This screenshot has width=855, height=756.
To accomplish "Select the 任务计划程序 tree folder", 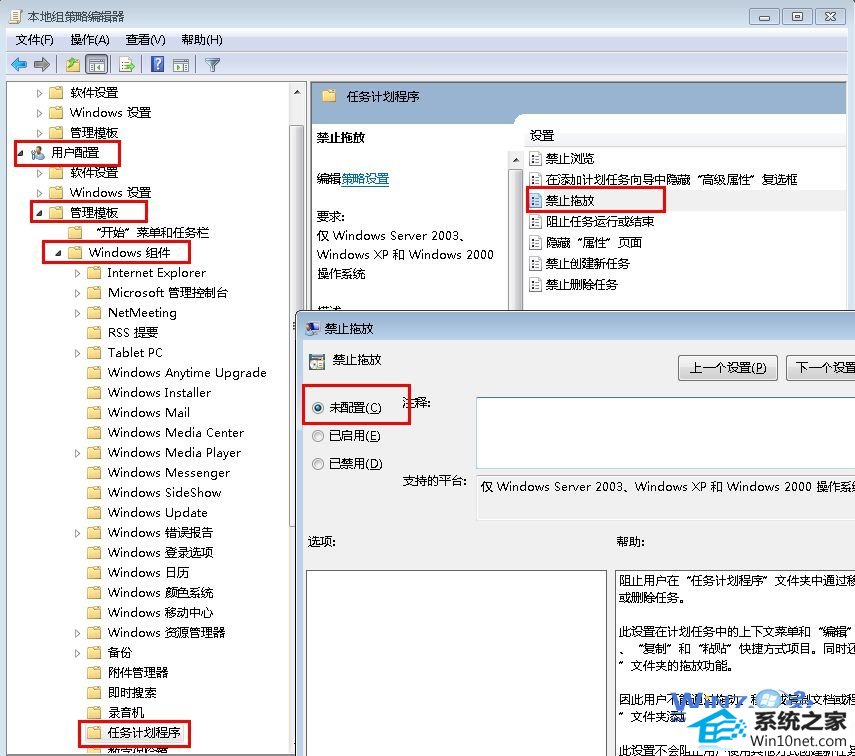I will pos(144,733).
